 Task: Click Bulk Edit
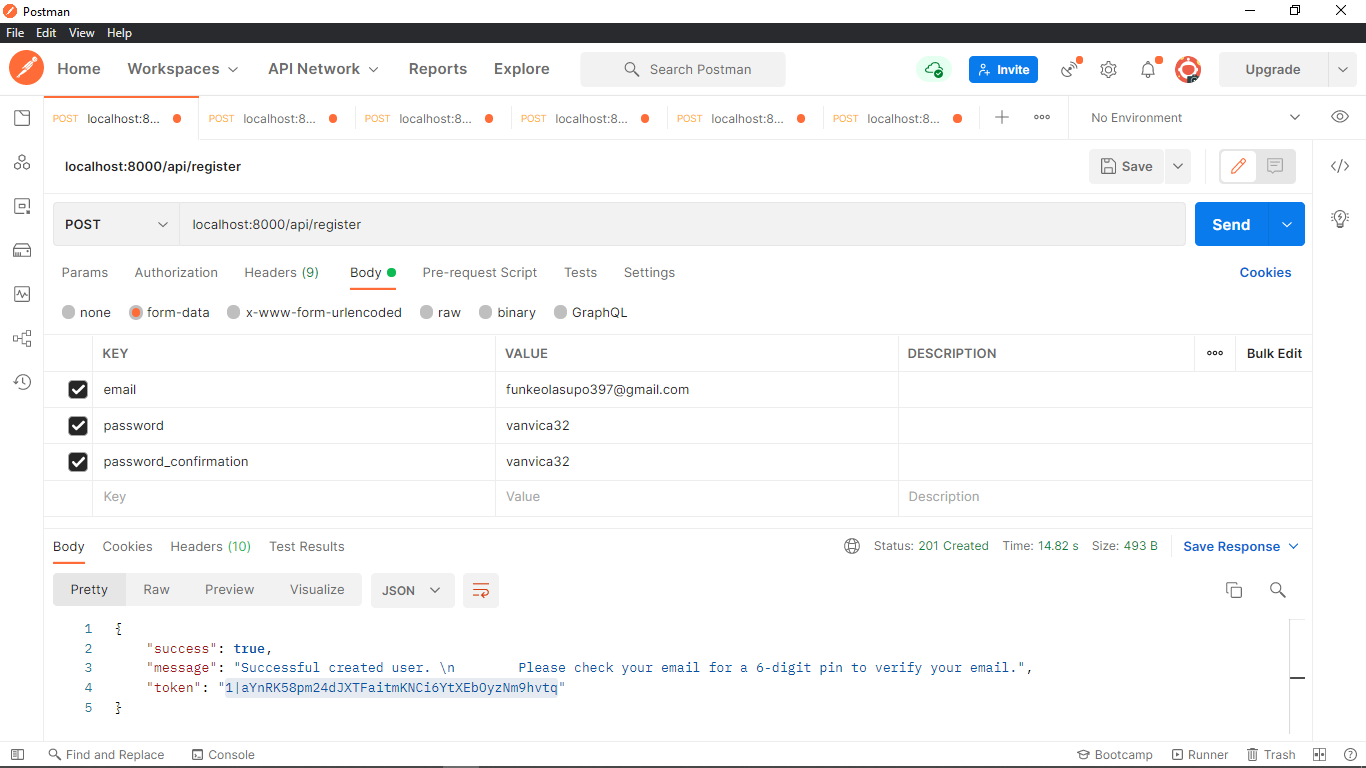click(x=1274, y=353)
